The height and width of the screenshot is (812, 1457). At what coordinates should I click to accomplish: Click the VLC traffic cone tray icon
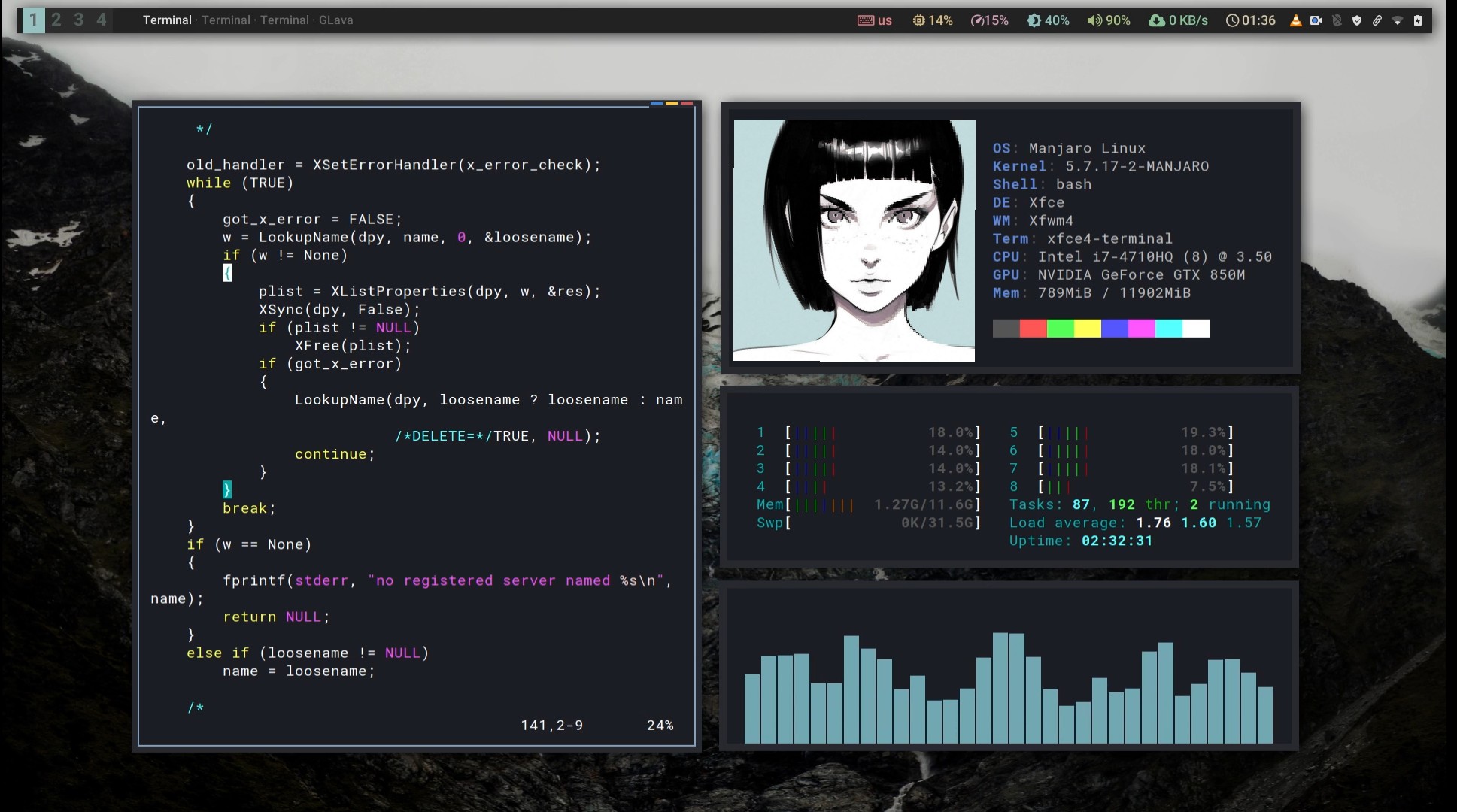tap(1296, 20)
